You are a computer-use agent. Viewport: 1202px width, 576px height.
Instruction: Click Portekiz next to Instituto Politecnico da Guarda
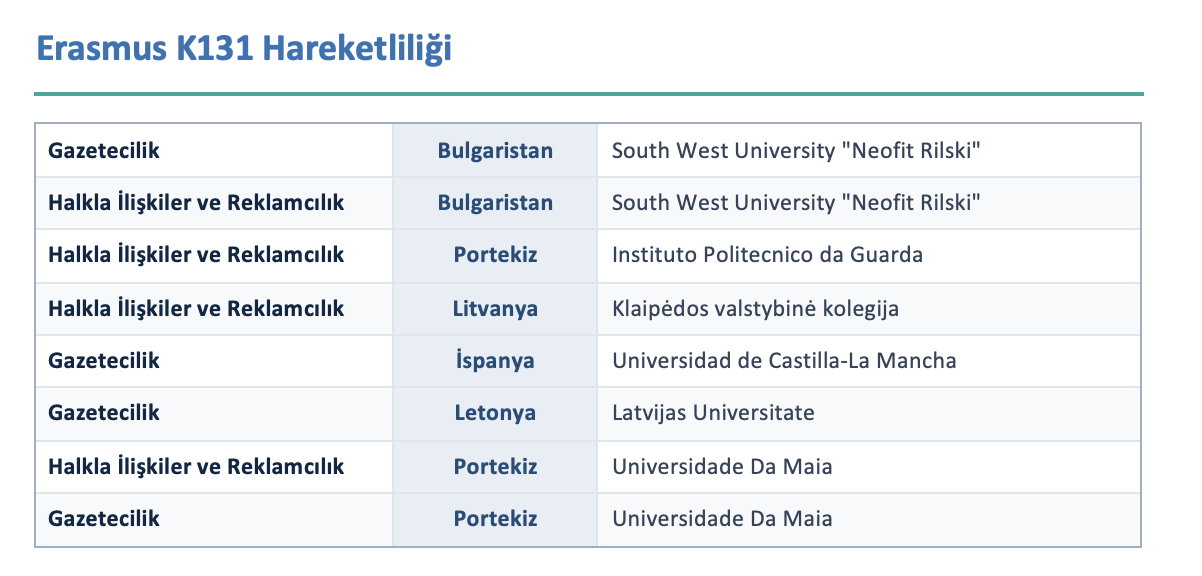tap(495, 255)
